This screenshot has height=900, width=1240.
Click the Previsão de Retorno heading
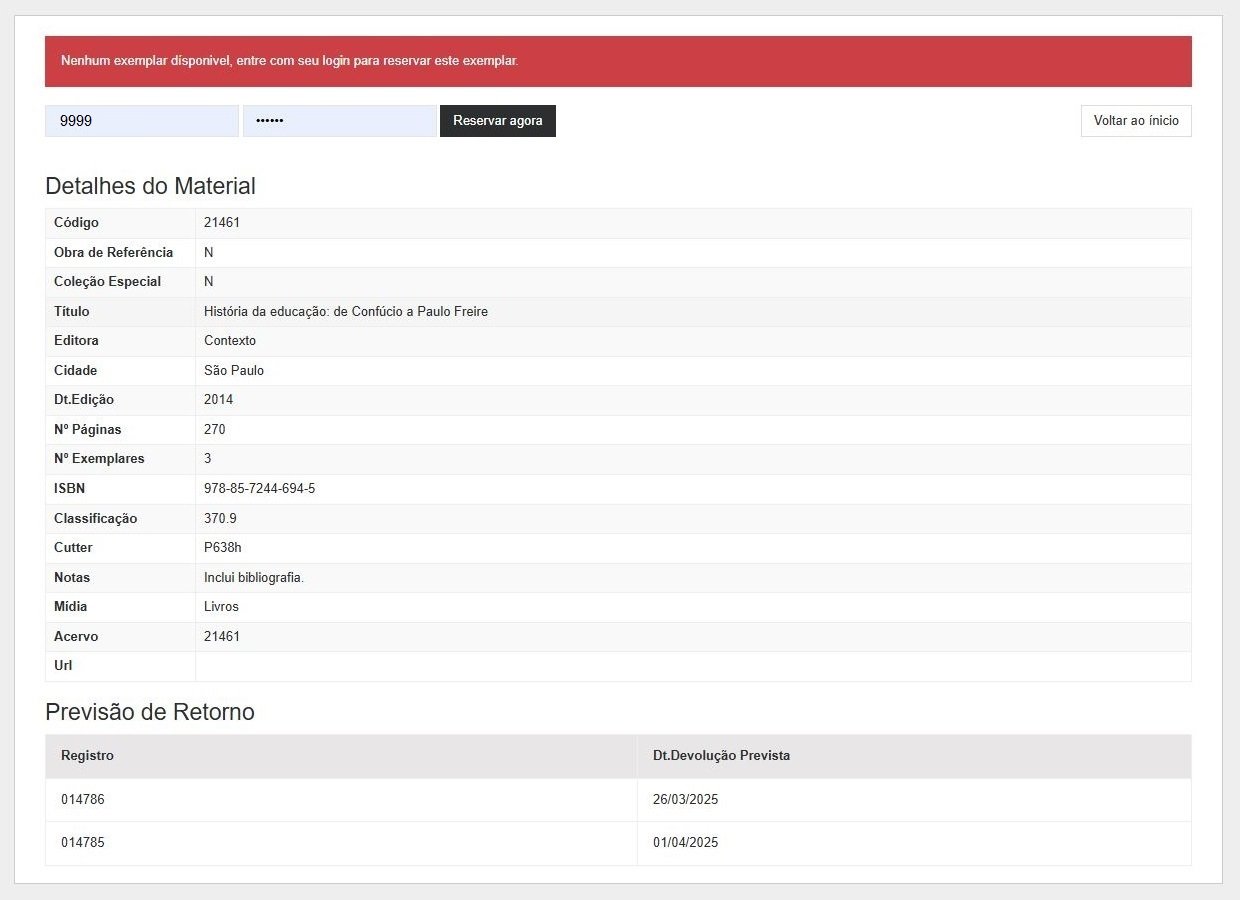150,712
